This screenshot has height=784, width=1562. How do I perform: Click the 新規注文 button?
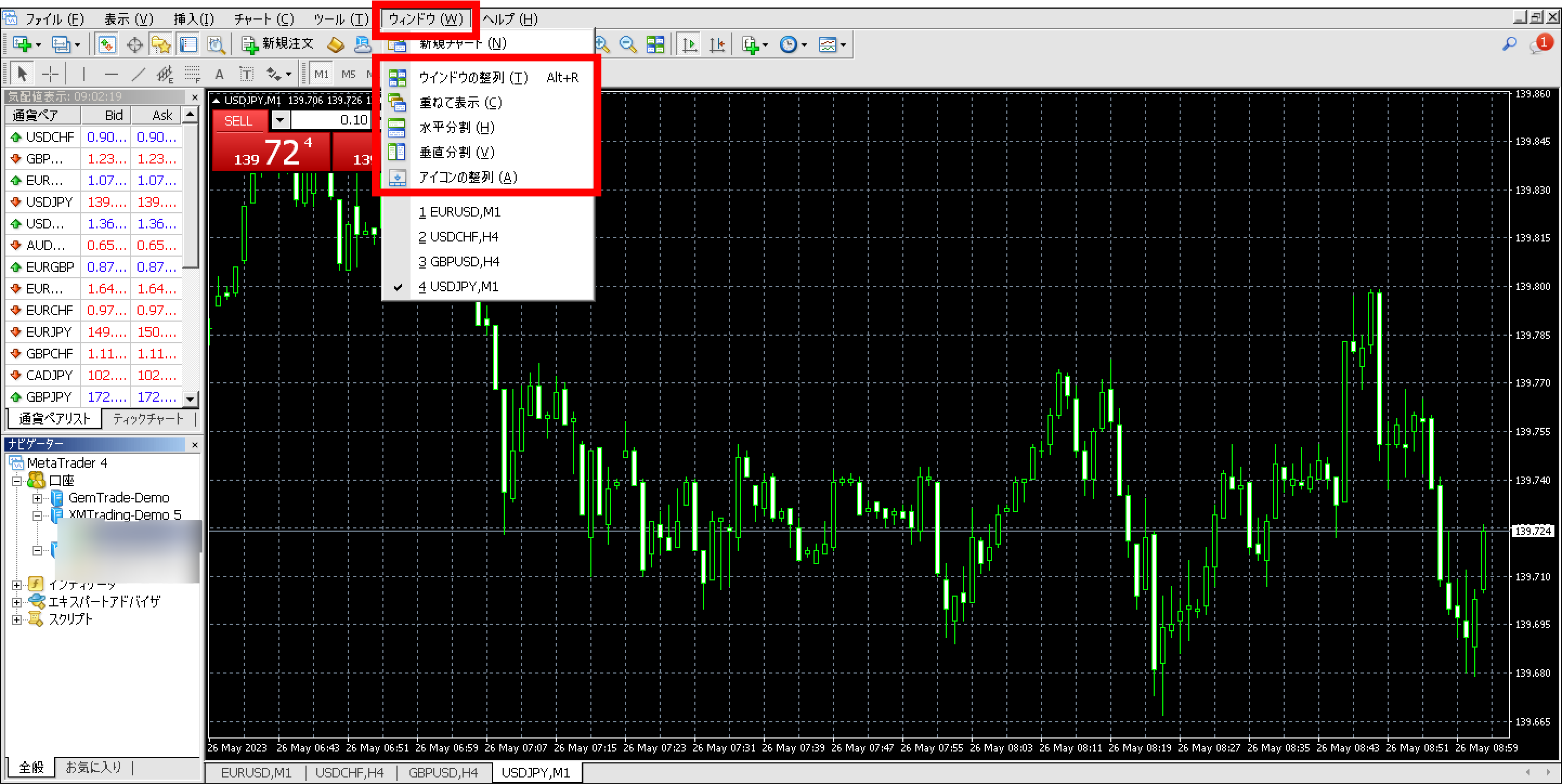coord(279,44)
